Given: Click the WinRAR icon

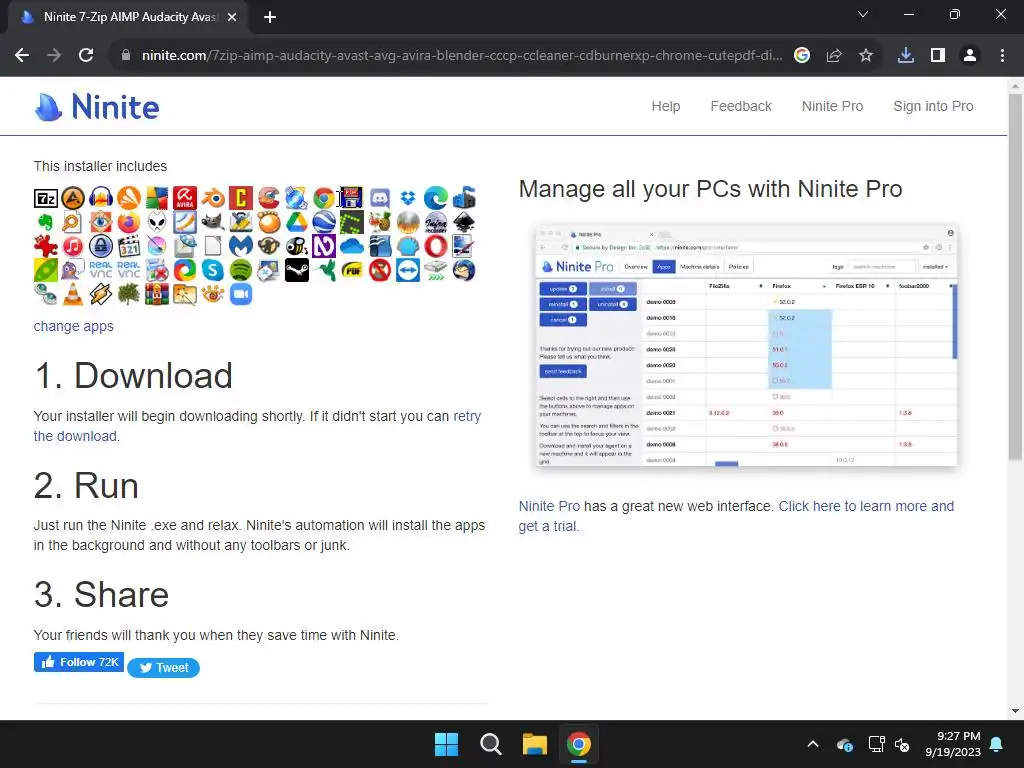Looking at the screenshot, I should [157, 295].
